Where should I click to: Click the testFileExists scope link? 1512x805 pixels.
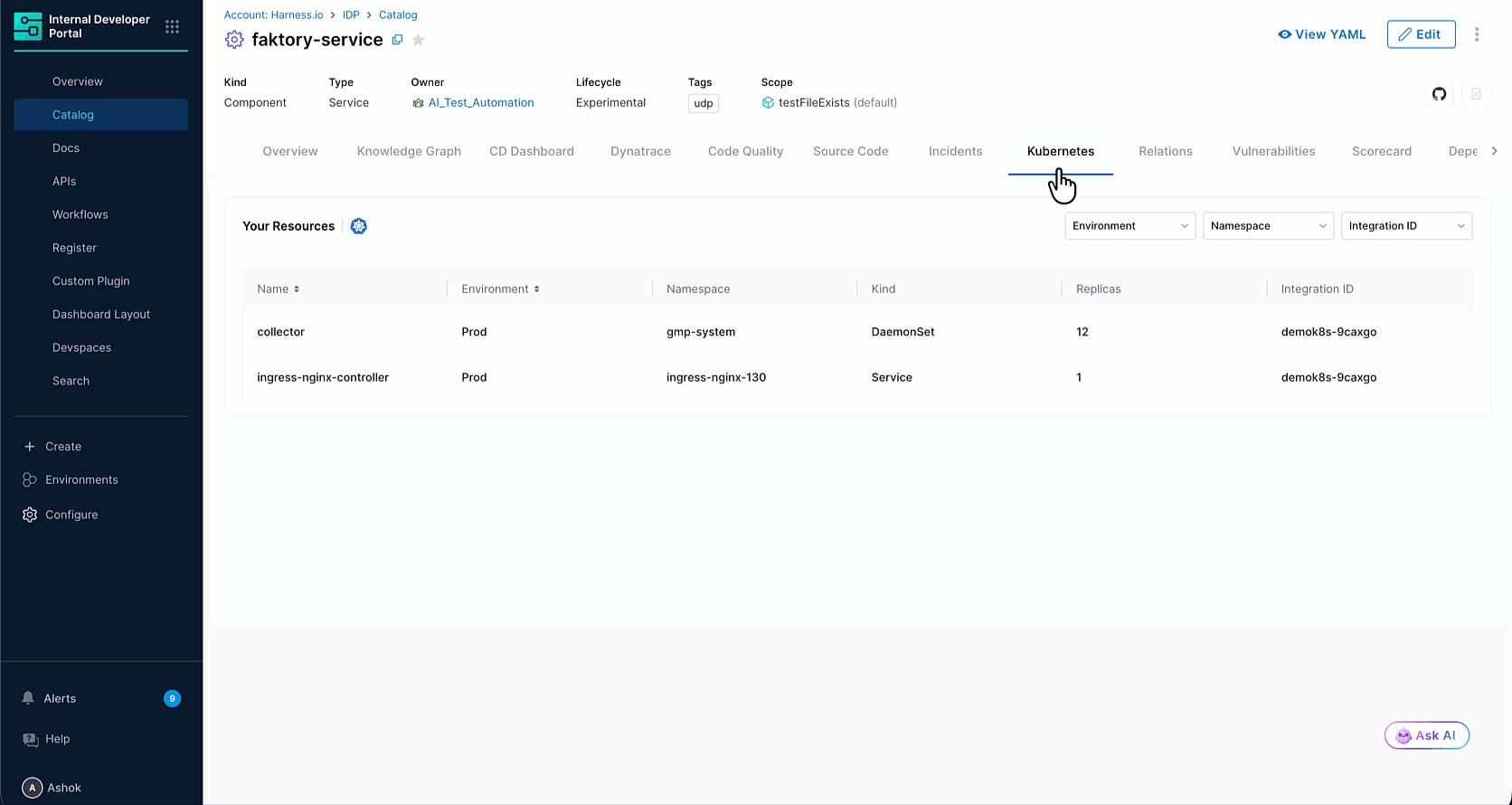coord(814,103)
